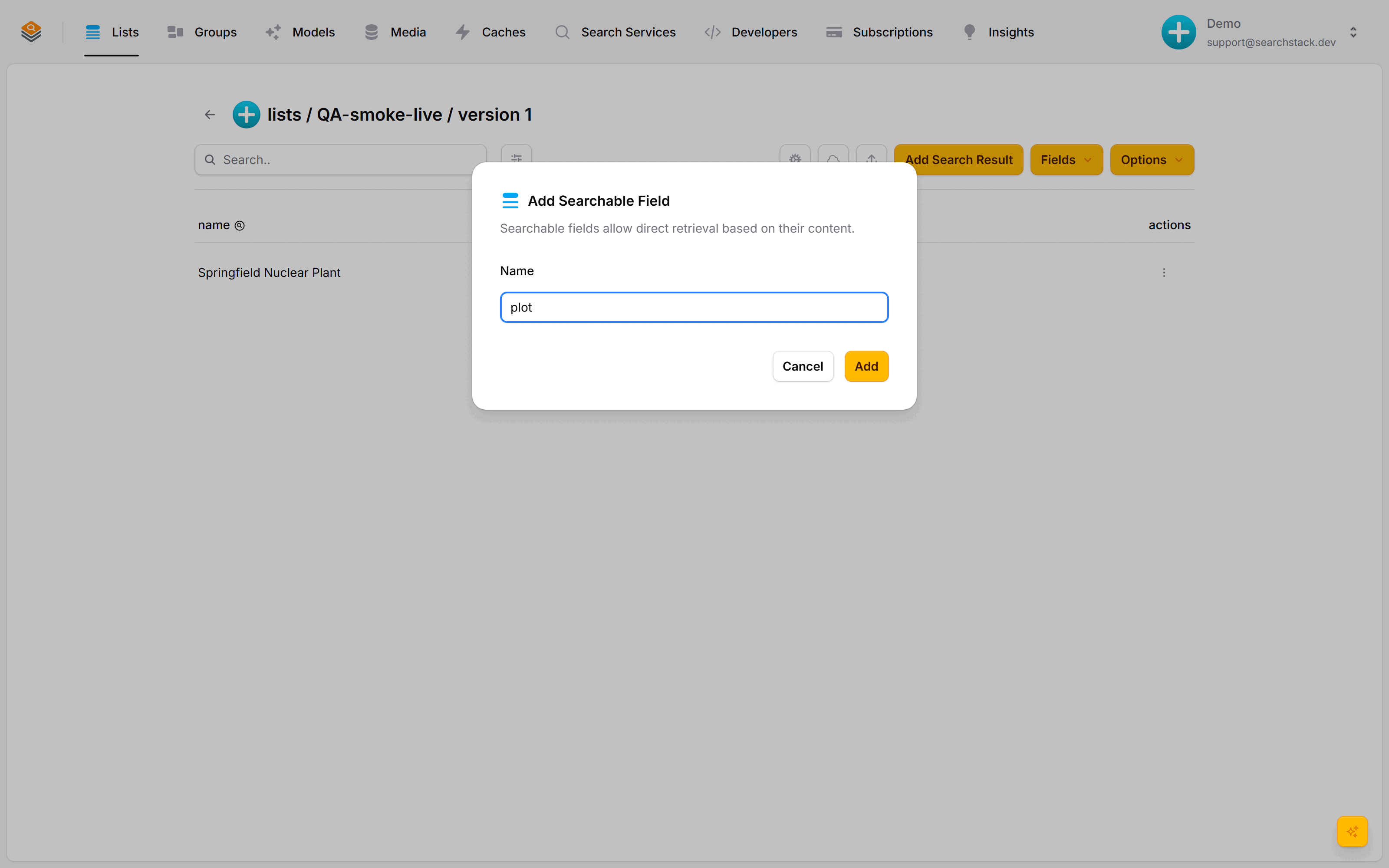
Task: Click the SearchStack logo icon
Action: click(31, 32)
